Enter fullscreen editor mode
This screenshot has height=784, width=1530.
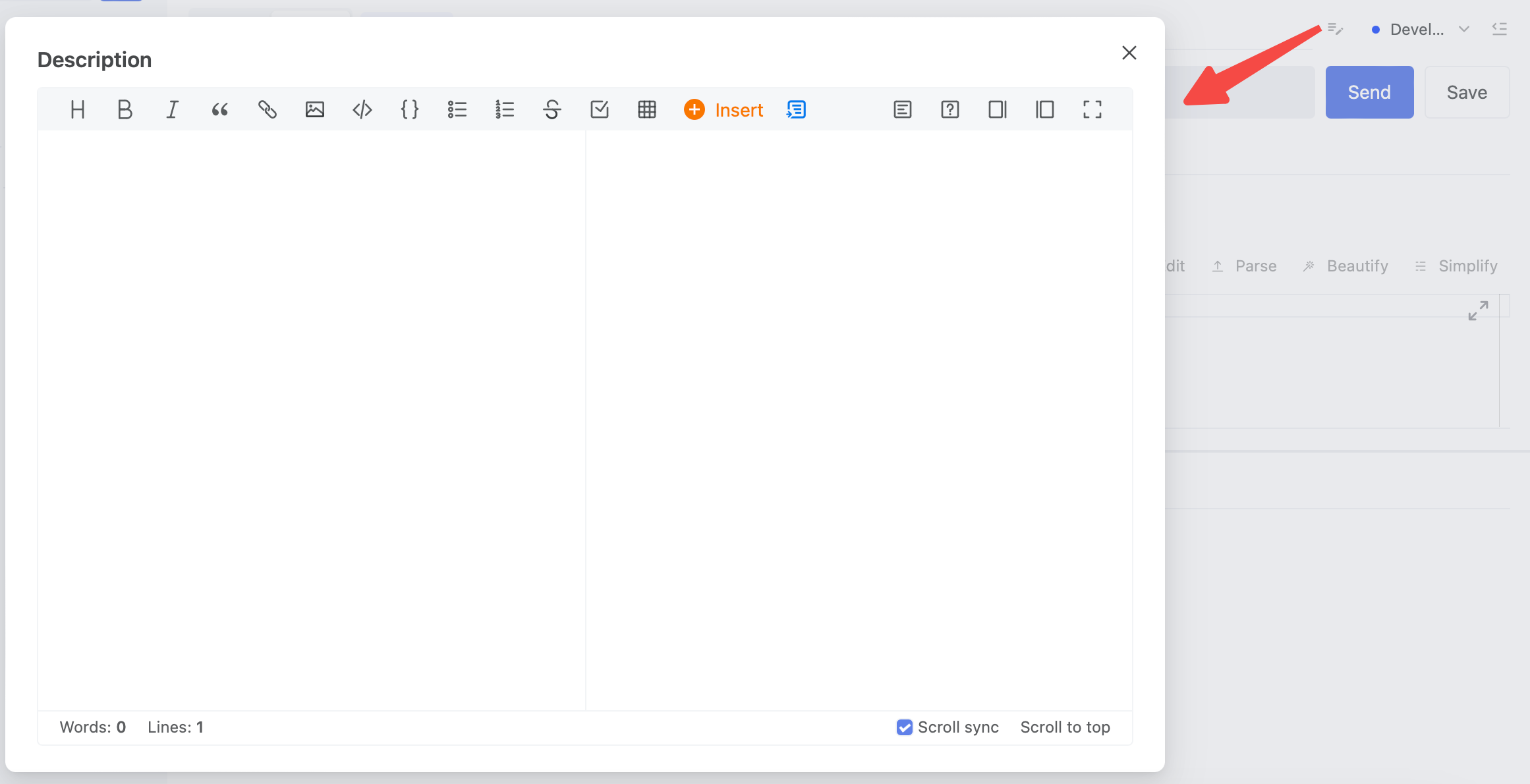tap(1092, 109)
